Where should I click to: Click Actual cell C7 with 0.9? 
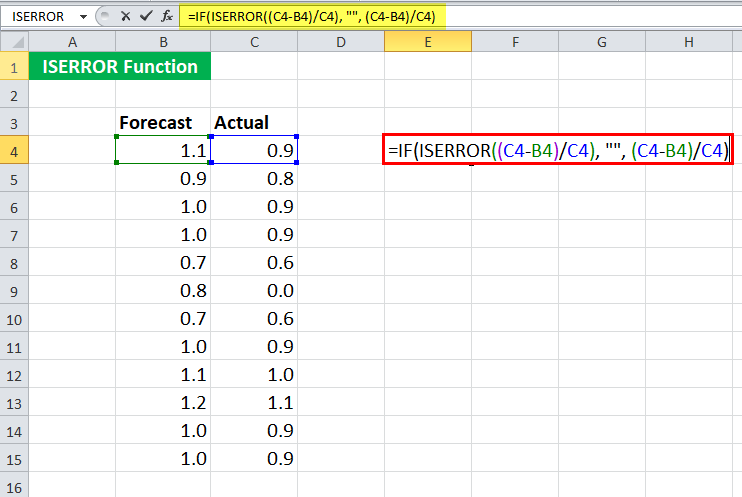pyautogui.click(x=254, y=234)
